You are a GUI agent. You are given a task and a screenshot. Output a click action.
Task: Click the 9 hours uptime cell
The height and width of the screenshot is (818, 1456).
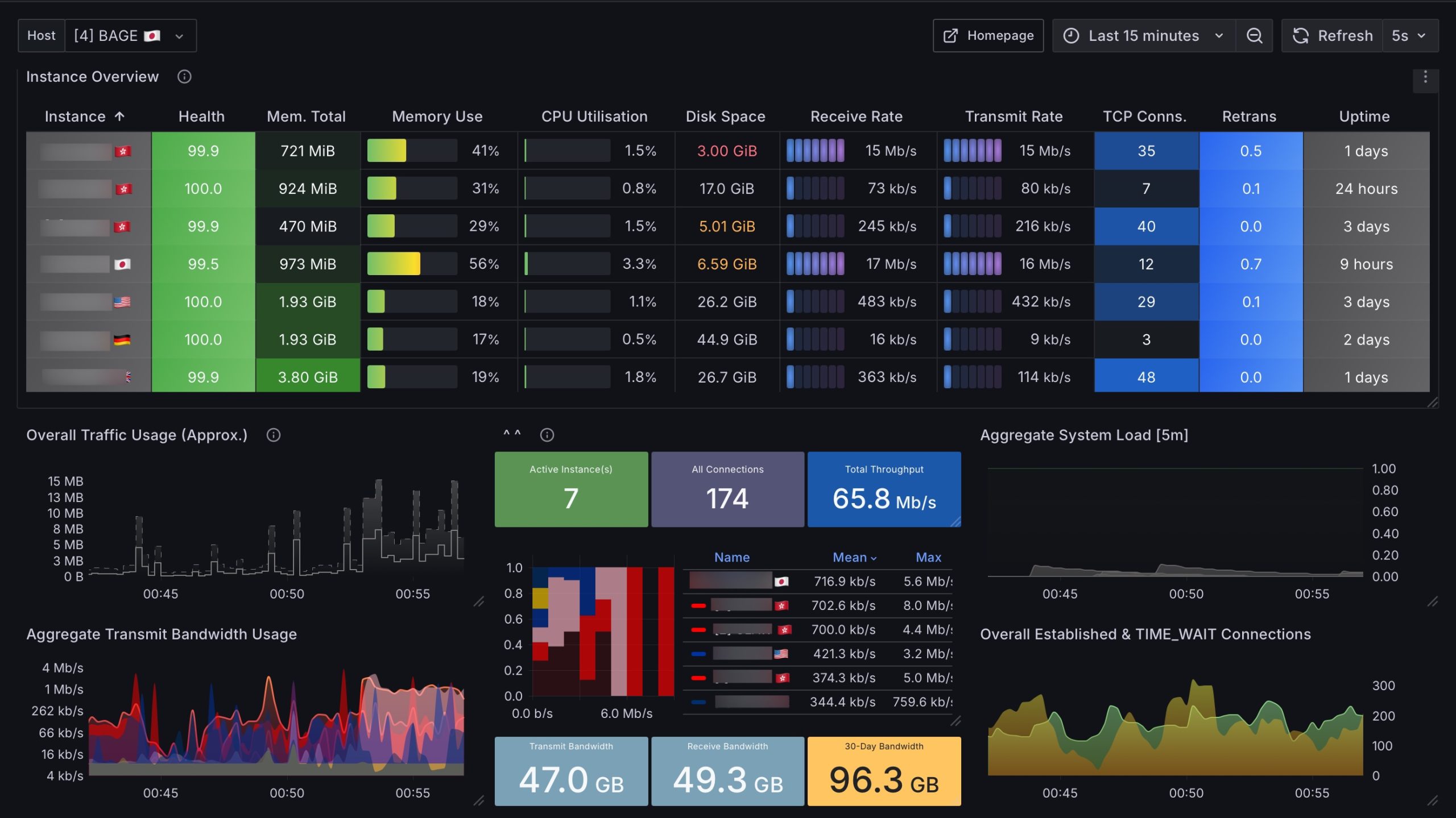pyautogui.click(x=1366, y=264)
